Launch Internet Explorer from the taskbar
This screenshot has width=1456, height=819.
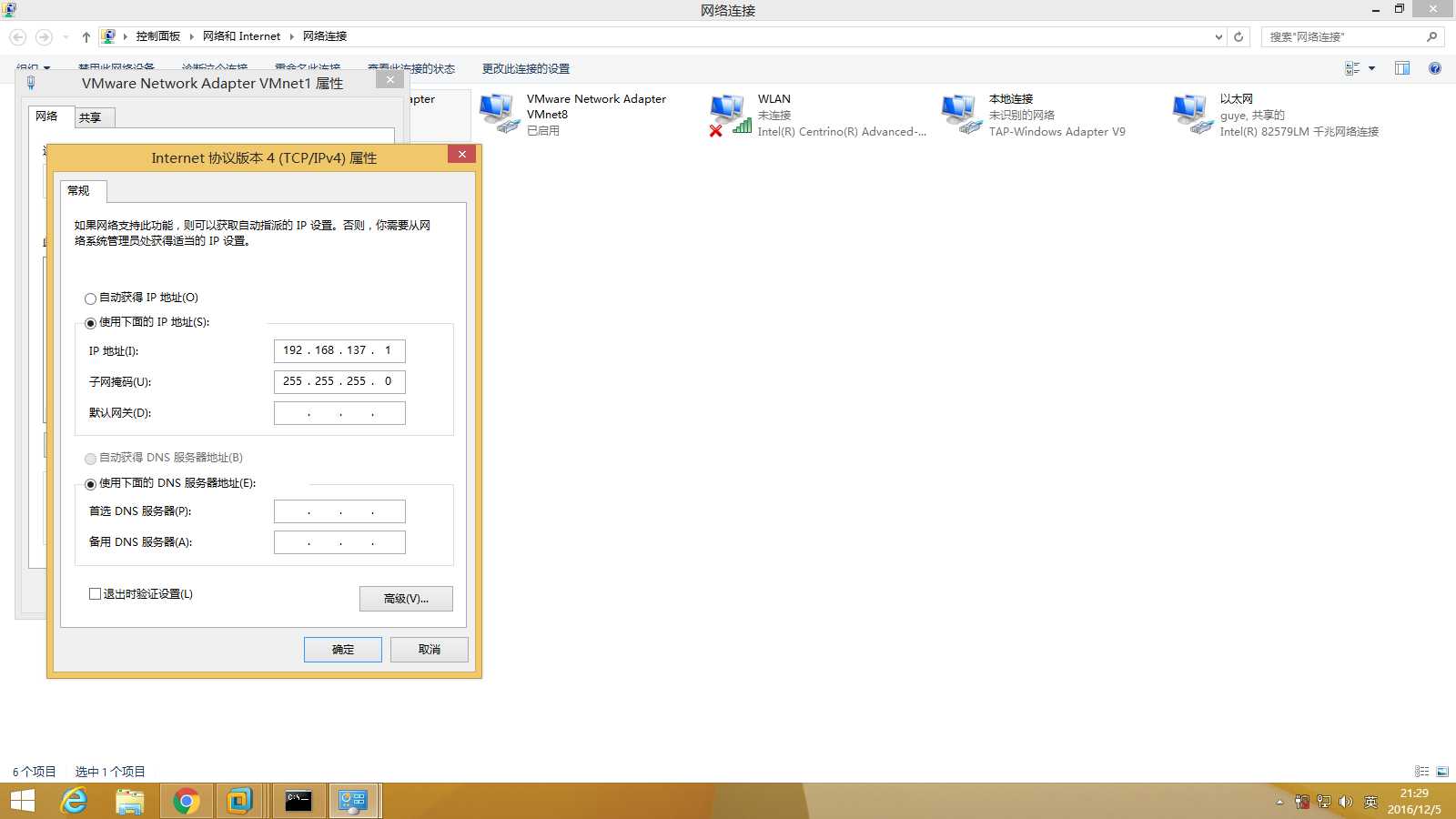74,801
